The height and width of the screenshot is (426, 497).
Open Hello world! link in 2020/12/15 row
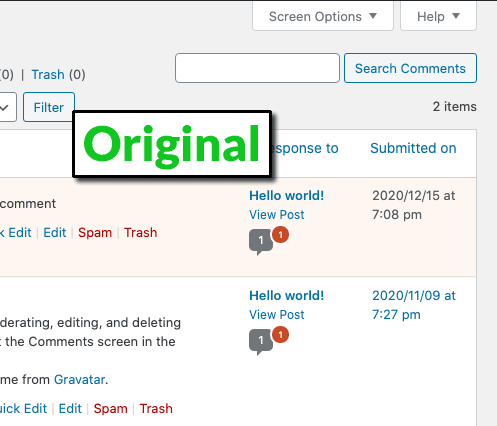pos(287,195)
